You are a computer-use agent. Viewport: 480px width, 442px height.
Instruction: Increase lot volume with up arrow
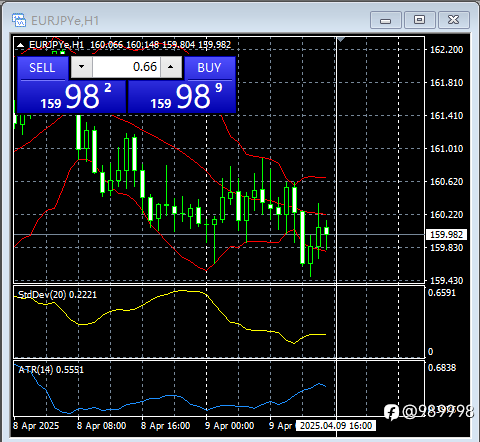[171, 67]
